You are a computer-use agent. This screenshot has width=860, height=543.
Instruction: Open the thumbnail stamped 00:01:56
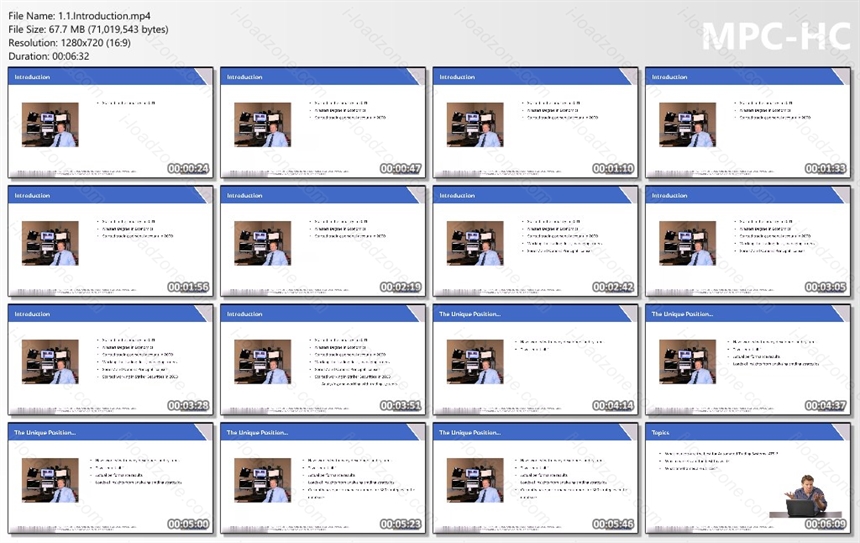pos(110,241)
